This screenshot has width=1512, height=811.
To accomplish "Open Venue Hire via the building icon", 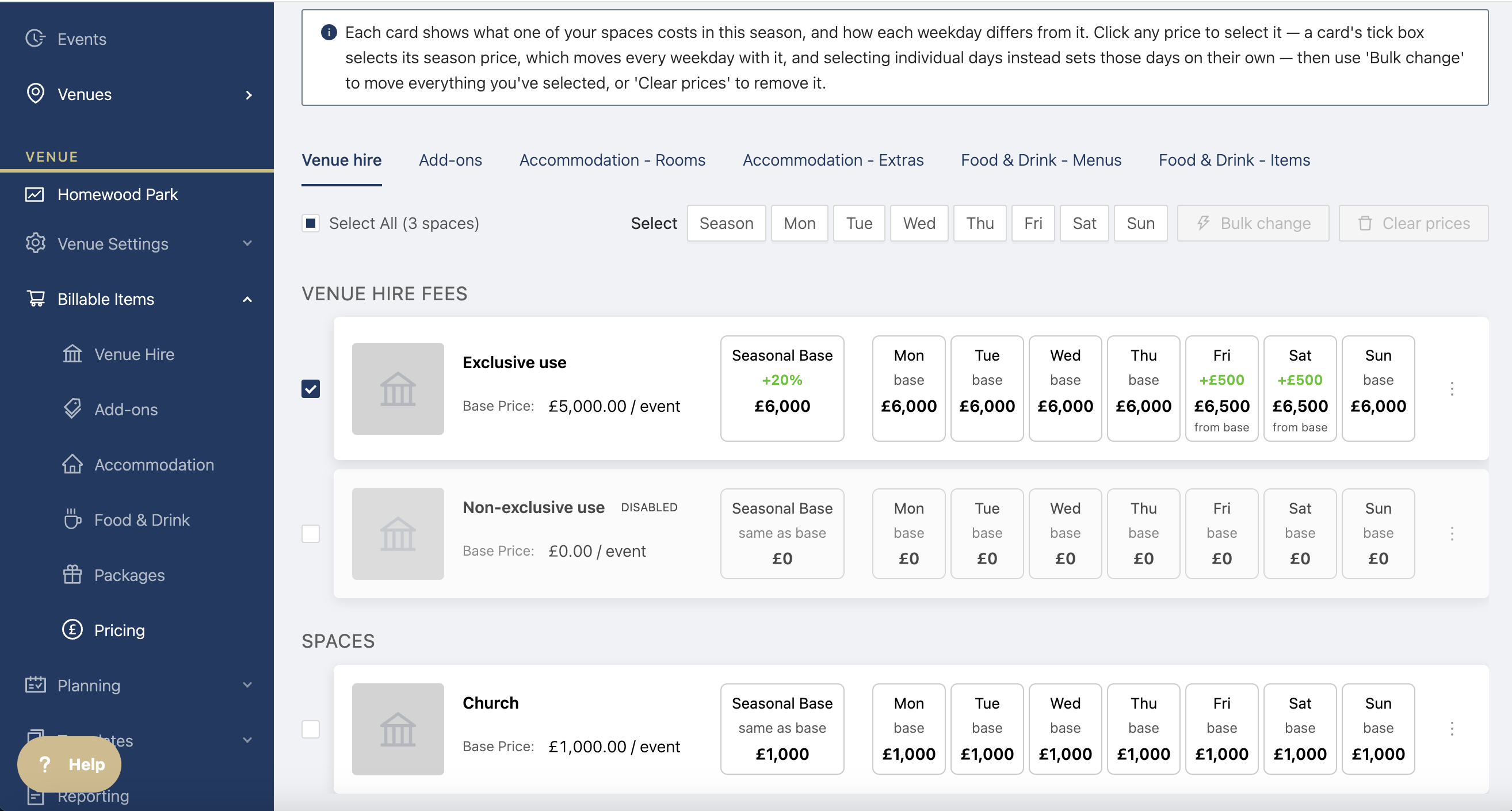I will (x=72, y=353).
